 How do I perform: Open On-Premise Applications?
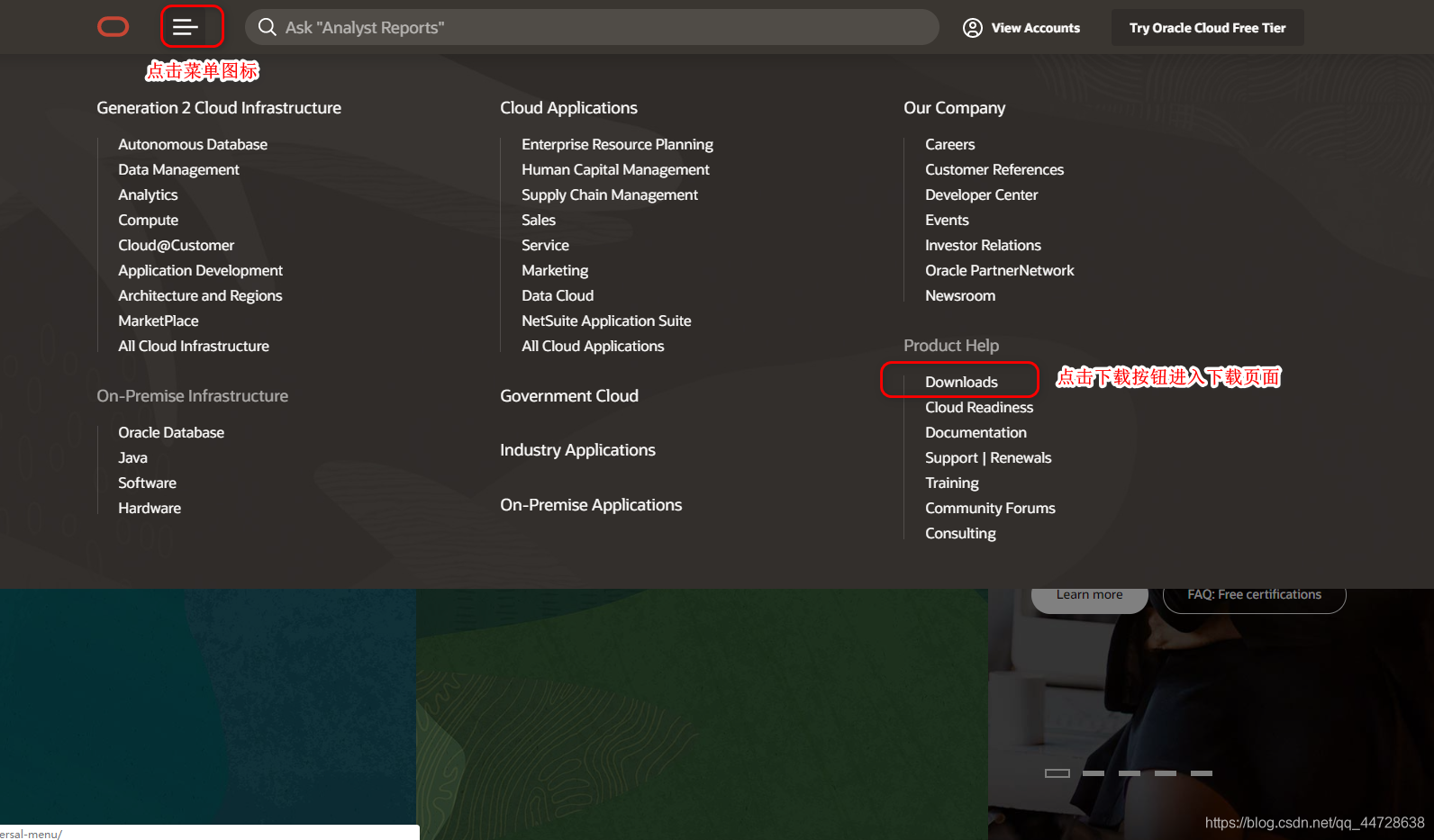pyautogui.click(x=591, y=505)
